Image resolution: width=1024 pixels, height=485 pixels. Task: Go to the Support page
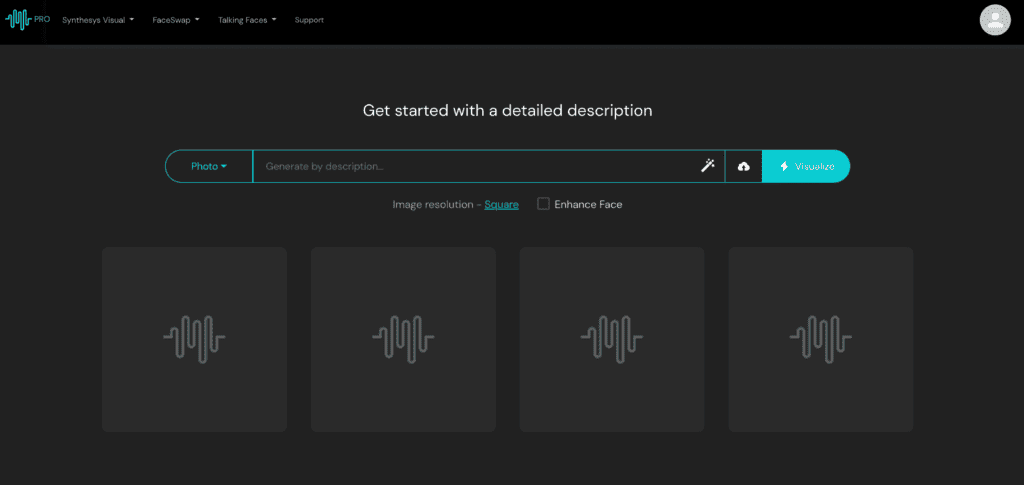[309, 20]
